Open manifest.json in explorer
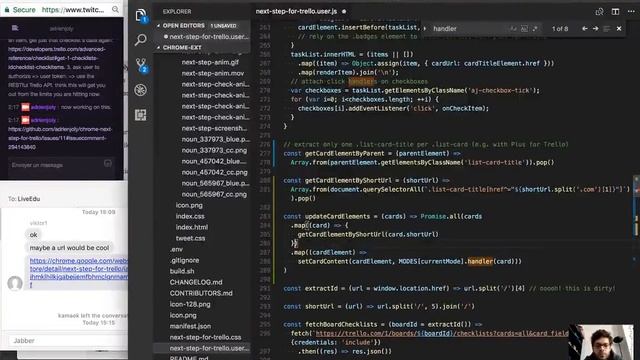The width and height of the screenshot is (640, 360). (x=190, y=326)
